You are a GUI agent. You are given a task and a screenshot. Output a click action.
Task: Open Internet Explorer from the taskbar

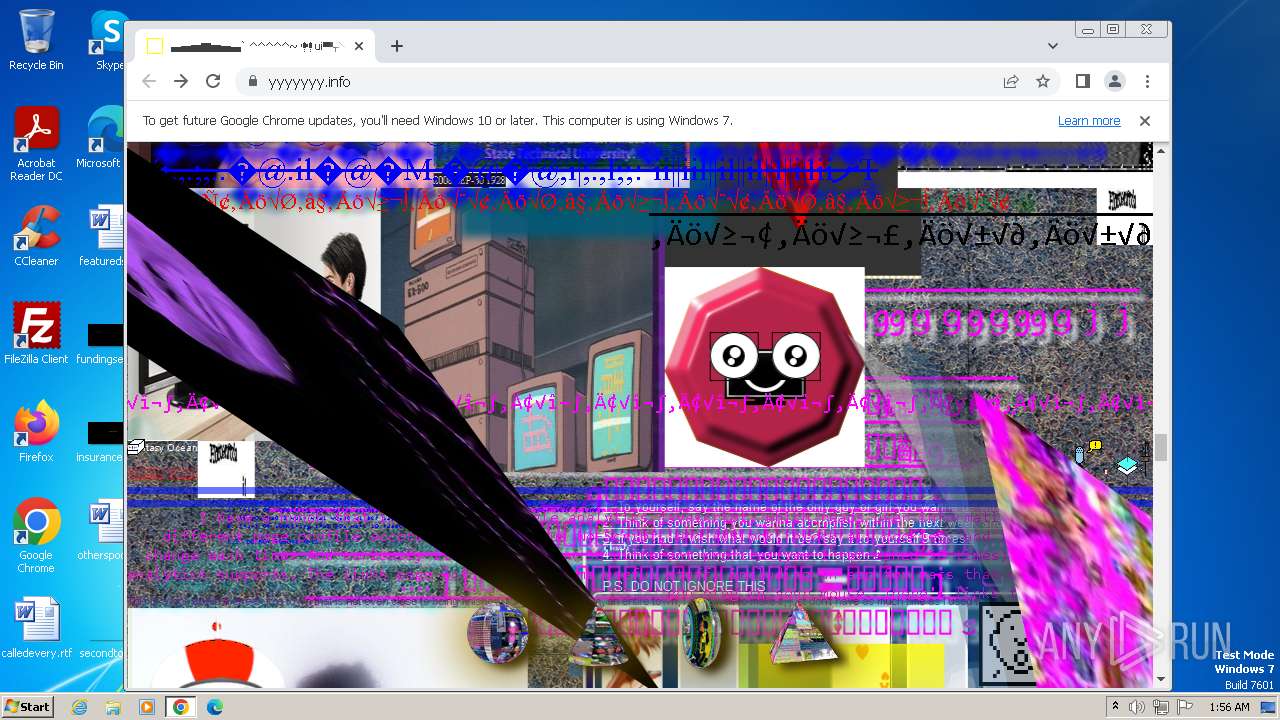[80, 707]
